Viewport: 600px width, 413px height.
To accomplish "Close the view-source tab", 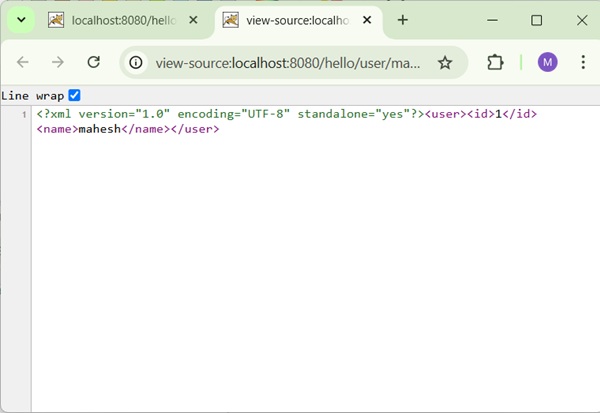I will (x=367, y=20).
